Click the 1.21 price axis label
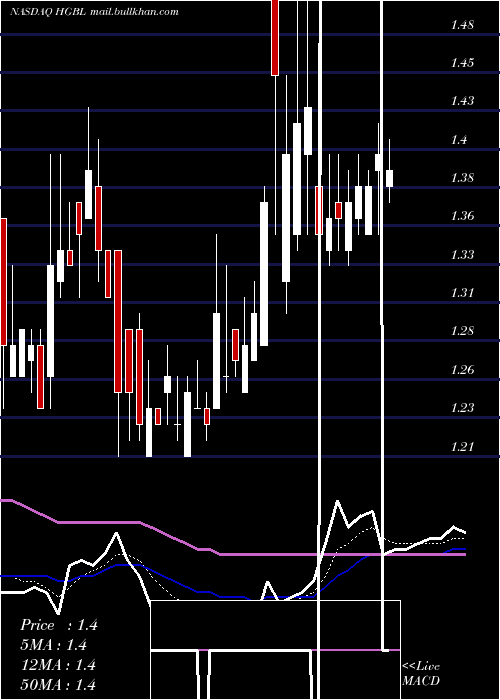 (462, 446)
